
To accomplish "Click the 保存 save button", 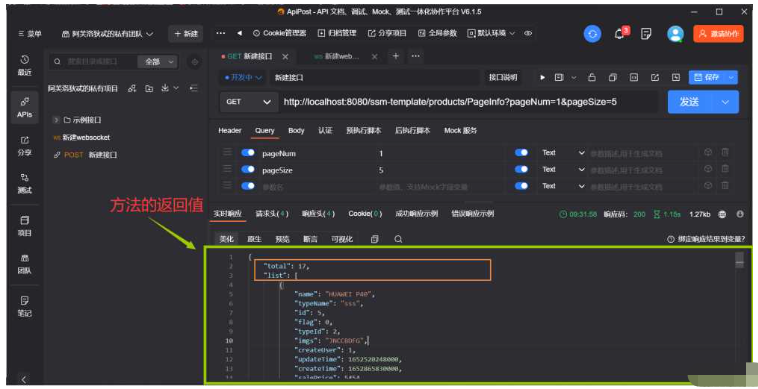I will coord(707,77).
